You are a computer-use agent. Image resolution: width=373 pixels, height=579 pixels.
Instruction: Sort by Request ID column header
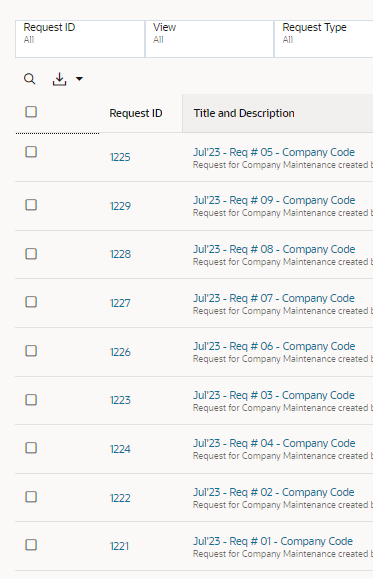136,113
